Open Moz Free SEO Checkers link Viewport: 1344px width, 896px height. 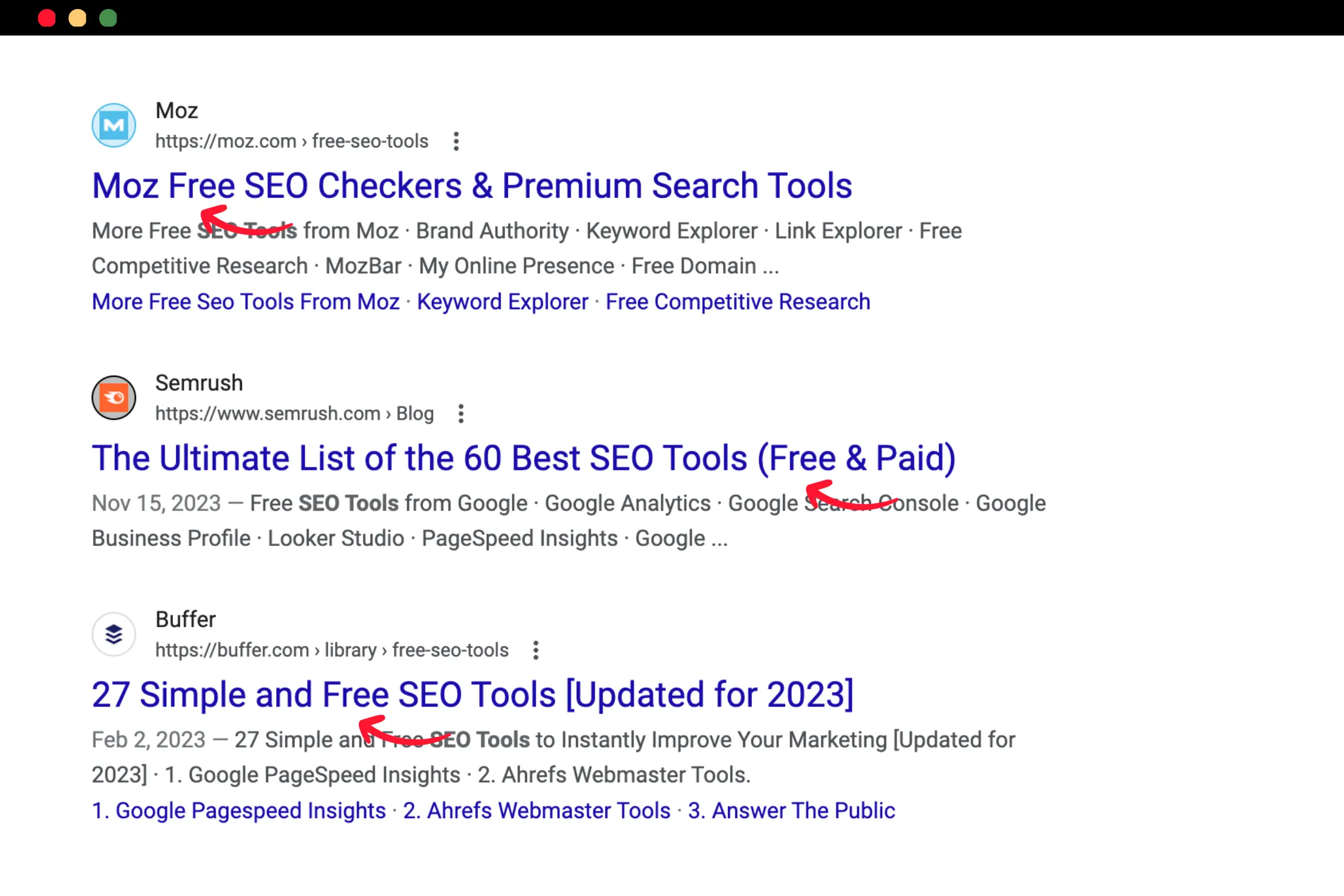tap(470, 185)
